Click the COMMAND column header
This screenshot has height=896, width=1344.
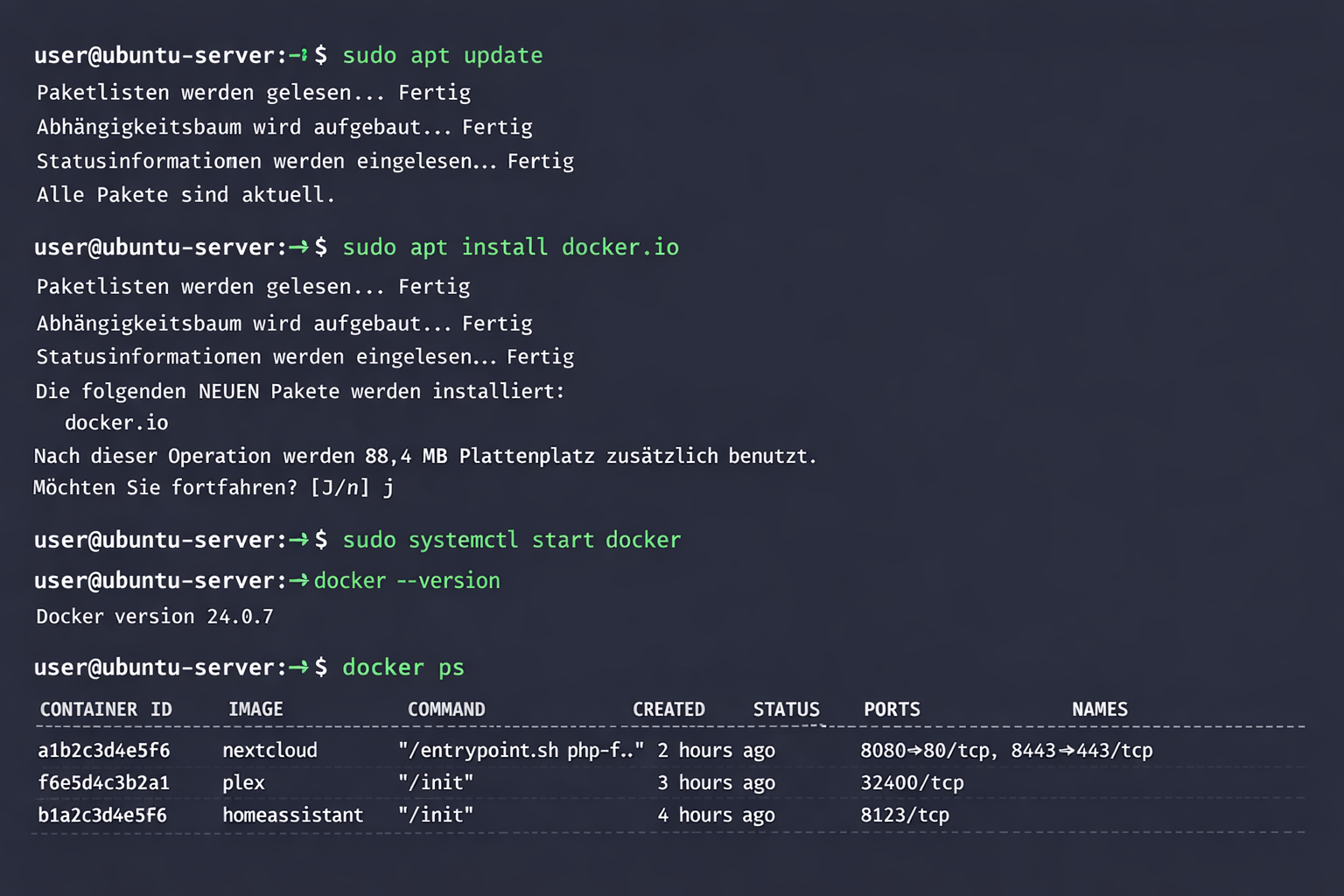[x=446, y=709]
